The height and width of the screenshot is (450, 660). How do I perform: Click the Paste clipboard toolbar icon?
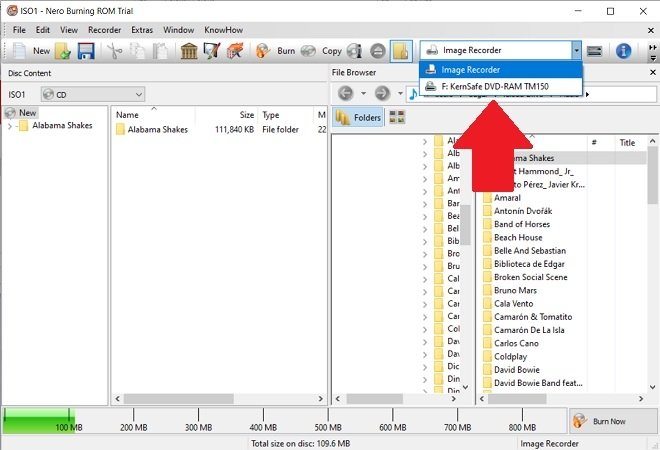[160, 51]
